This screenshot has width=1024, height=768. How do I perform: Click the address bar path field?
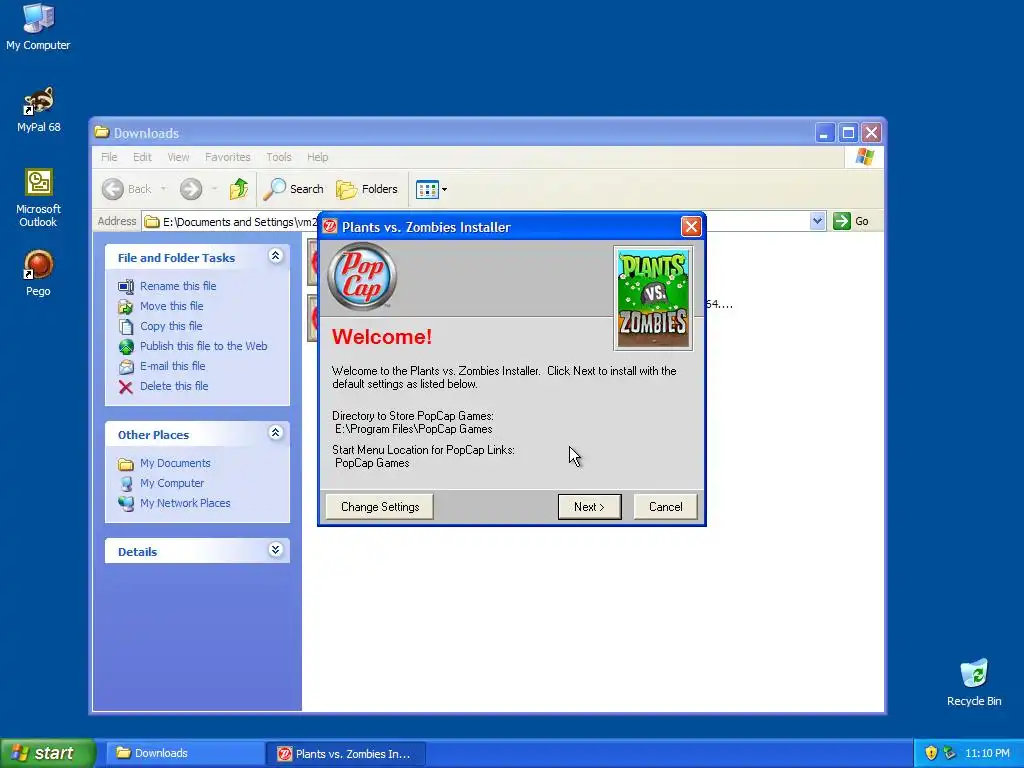click(x=230, y=221)
